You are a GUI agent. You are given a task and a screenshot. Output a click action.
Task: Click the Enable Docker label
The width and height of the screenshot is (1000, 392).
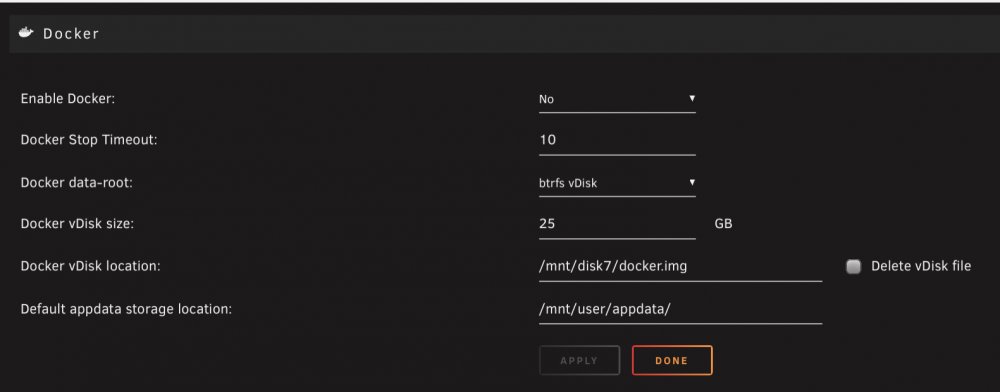point(68,99)
